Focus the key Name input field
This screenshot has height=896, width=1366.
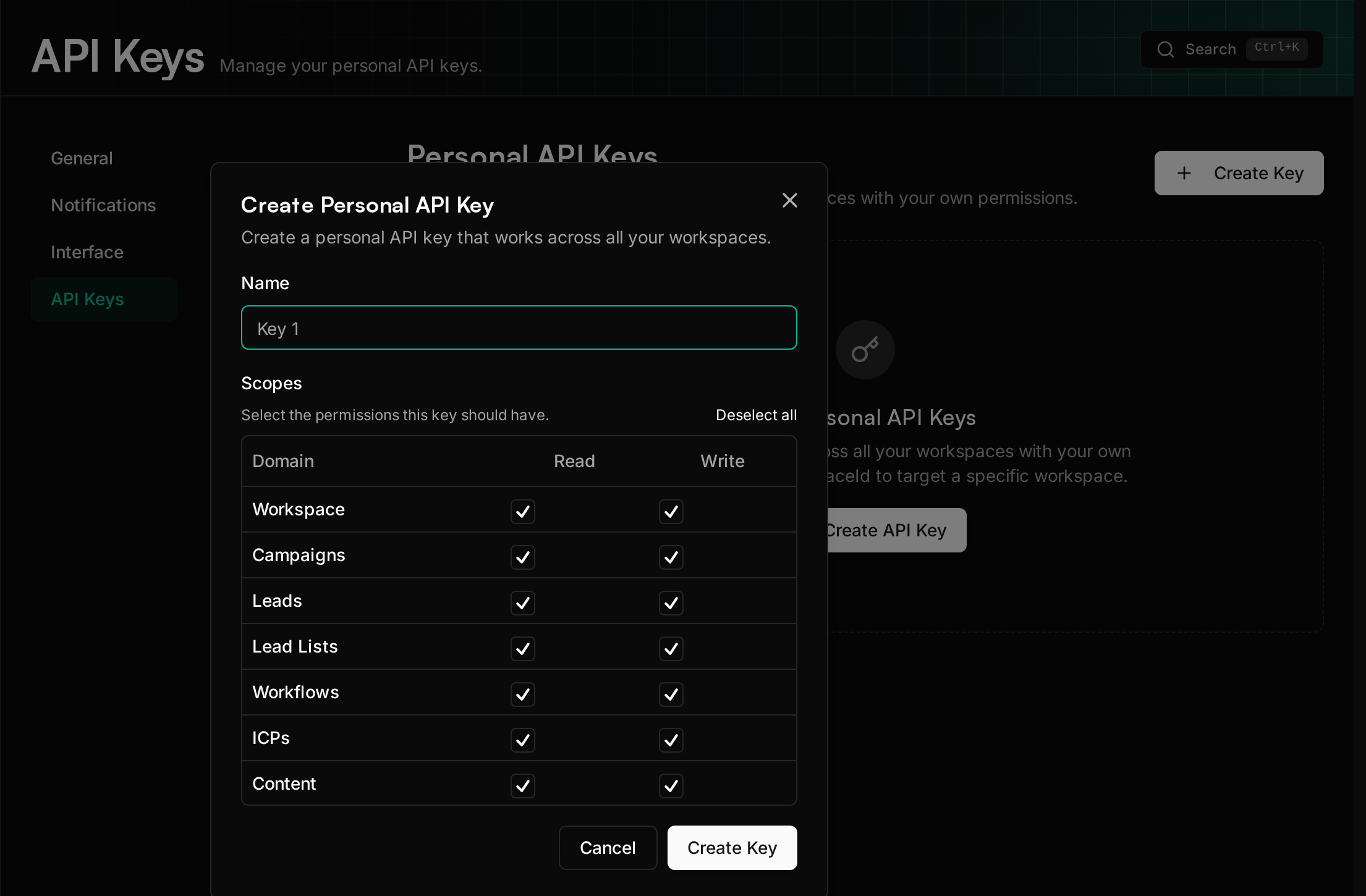519,328
